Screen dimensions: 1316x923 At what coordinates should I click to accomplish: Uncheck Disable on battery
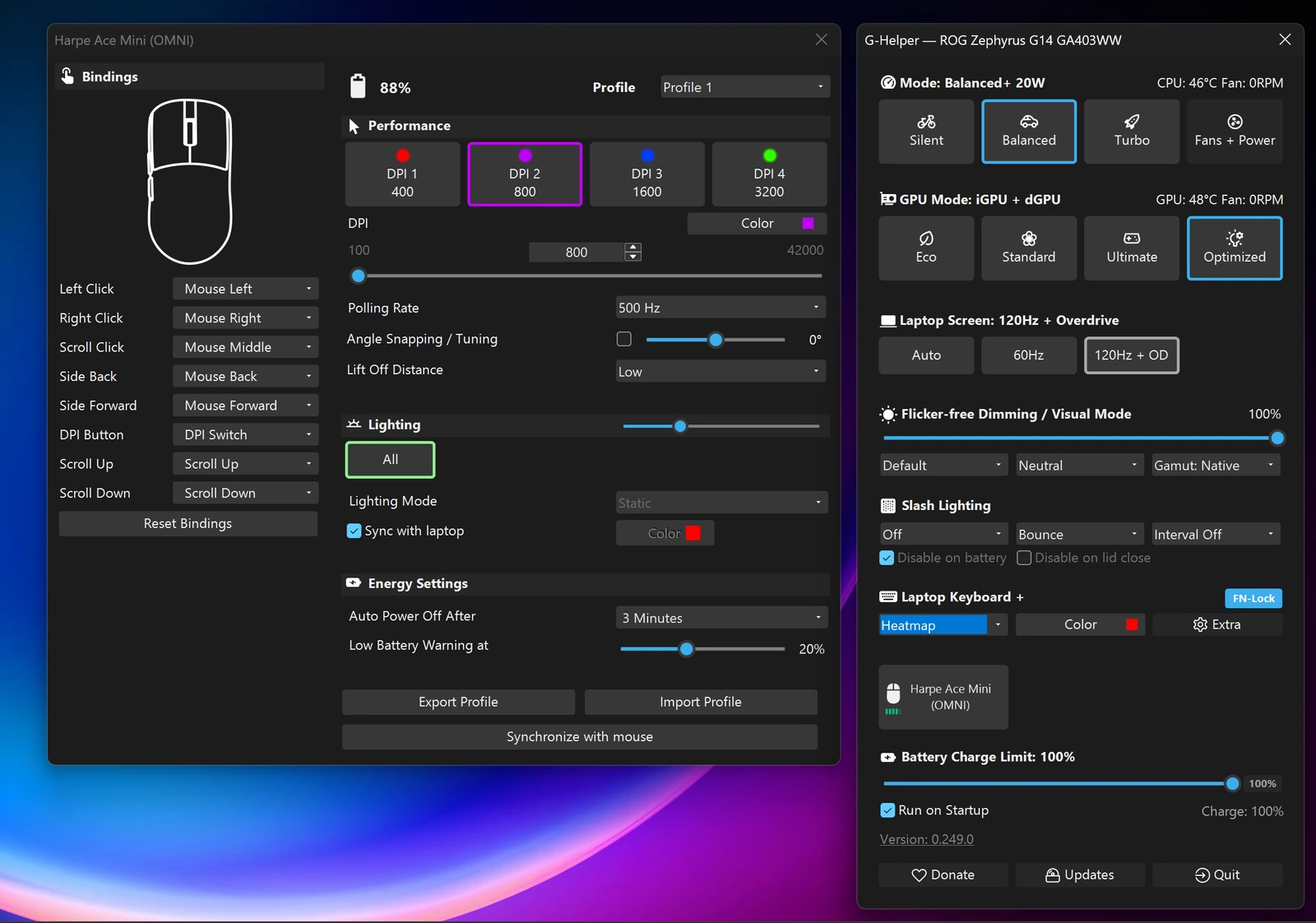point(887,558)
